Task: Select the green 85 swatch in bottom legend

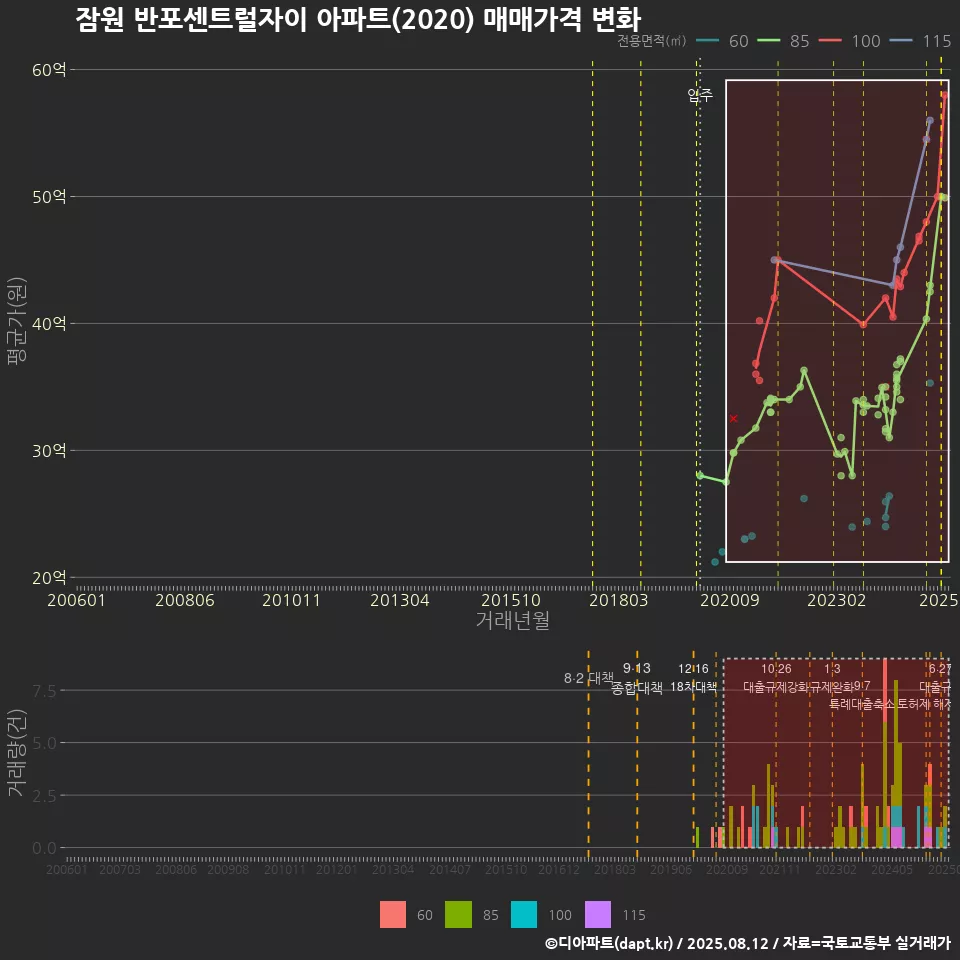Action: (x=458, y=915)
